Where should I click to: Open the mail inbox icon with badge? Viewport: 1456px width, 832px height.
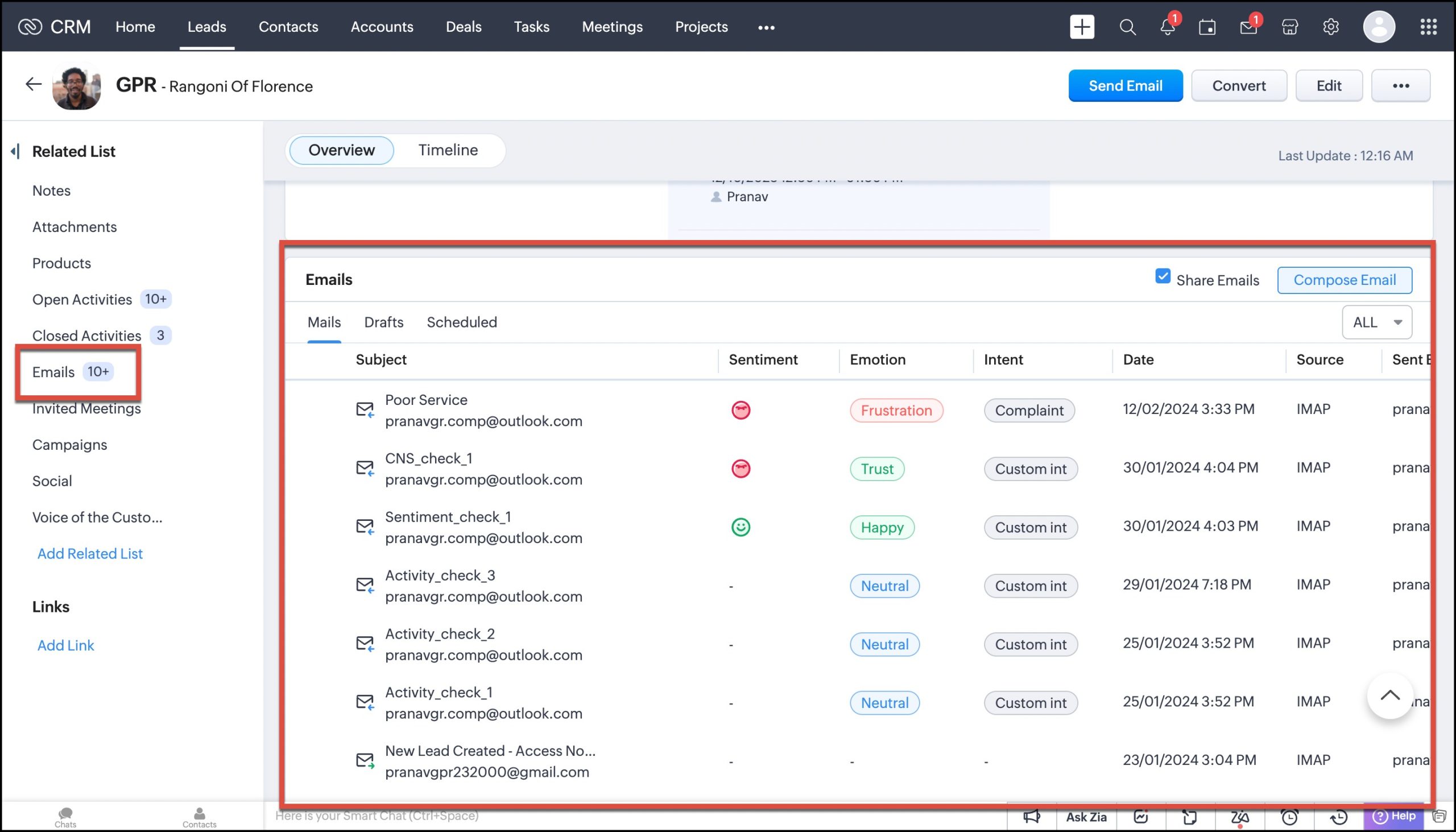pyautogui.click(x=1248, y=27)
